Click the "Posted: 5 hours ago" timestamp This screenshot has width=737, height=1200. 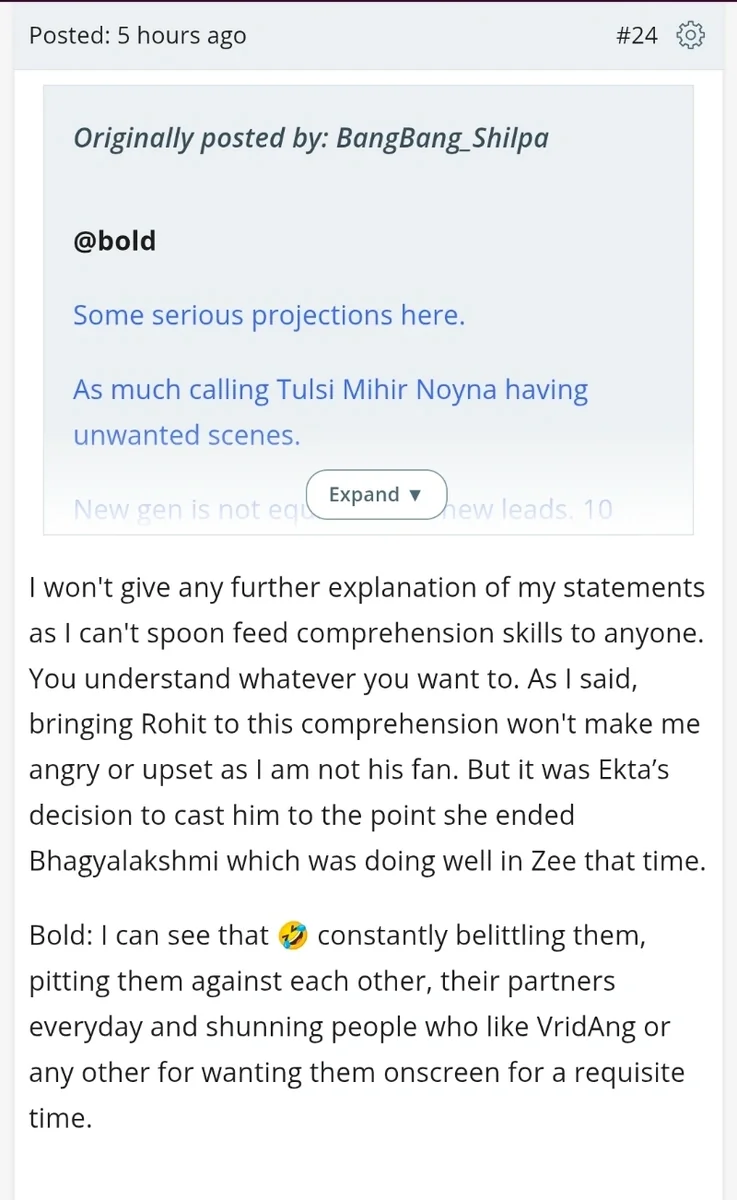coord(137,37)
